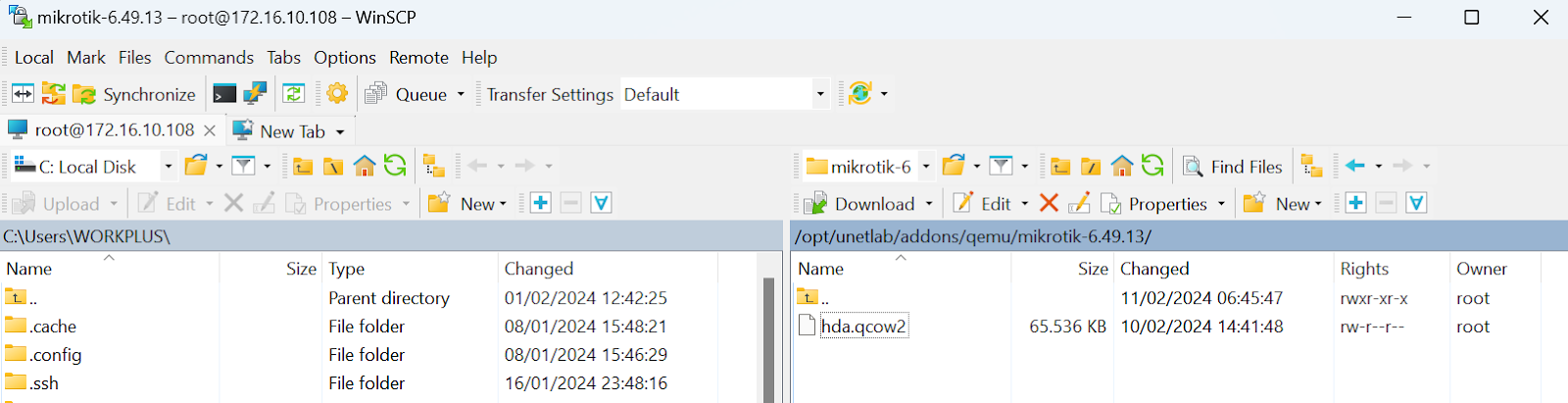Click local panel Open Directory folder icon
Viewport: 1568px width, 403px height.
pyautogui.click(x=196, y=166)
